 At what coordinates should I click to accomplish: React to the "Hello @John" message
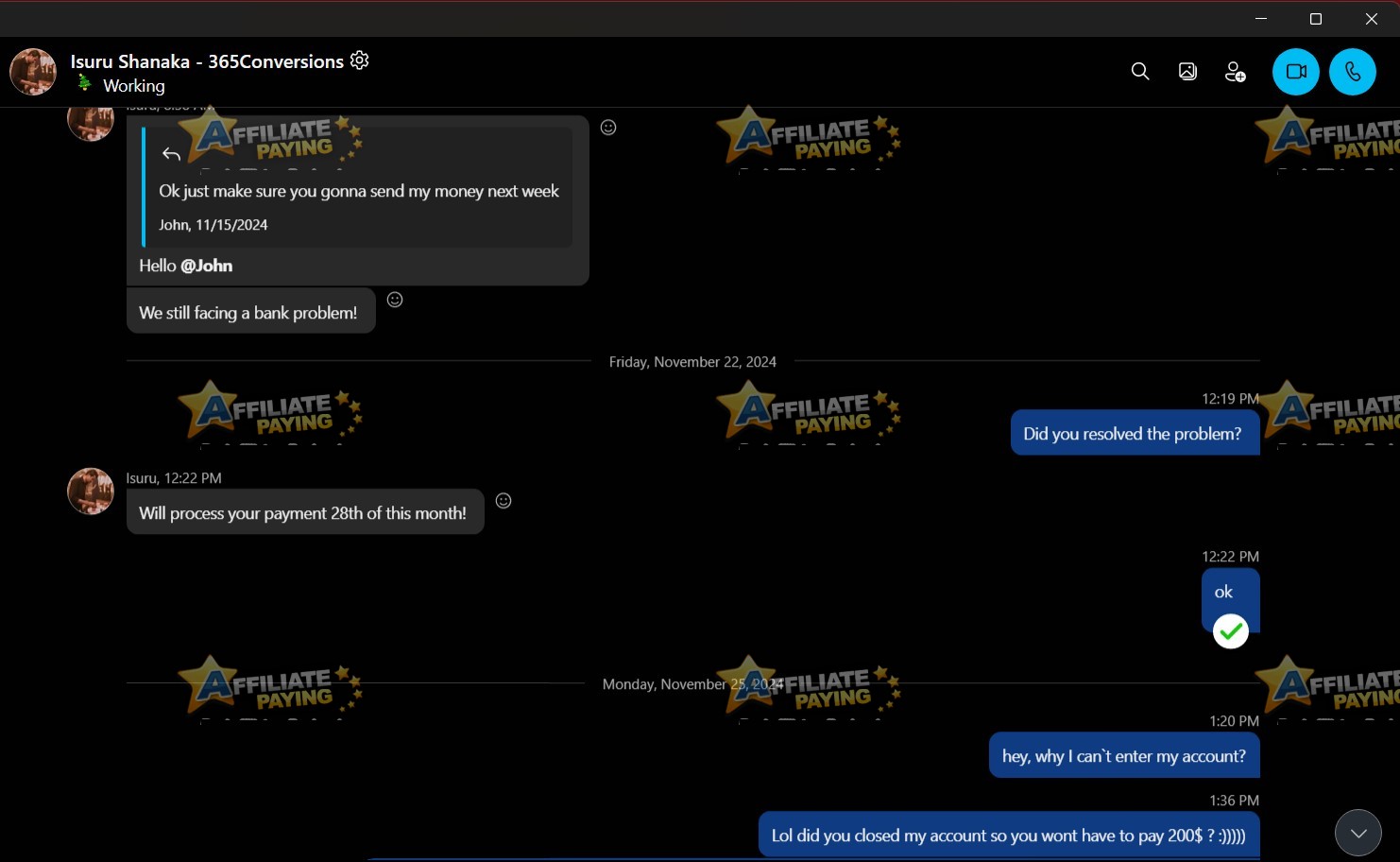click(608, 128)
